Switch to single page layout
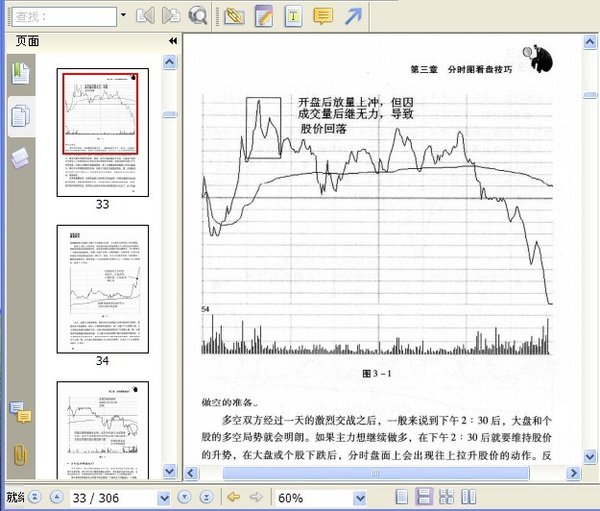 (401, 497)
